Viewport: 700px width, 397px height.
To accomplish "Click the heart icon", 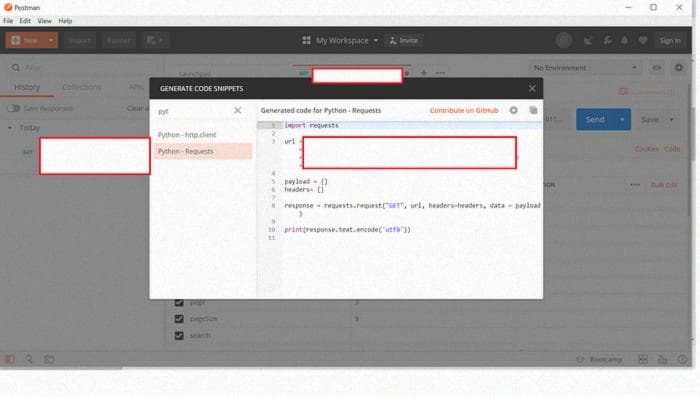I will (x=642, y=40).
